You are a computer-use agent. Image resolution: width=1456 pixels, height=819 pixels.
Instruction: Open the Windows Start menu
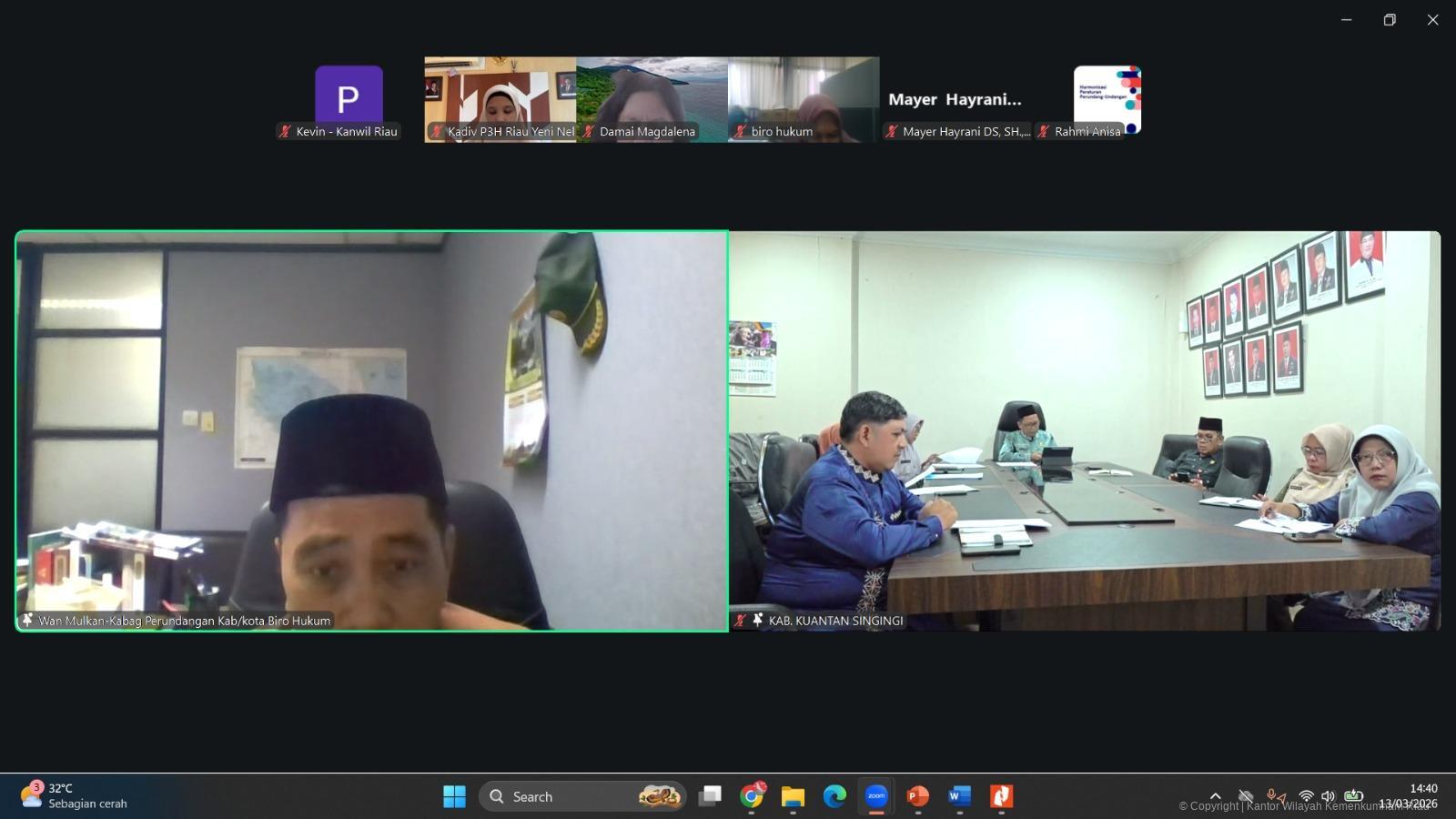click(x=454, y=796)
